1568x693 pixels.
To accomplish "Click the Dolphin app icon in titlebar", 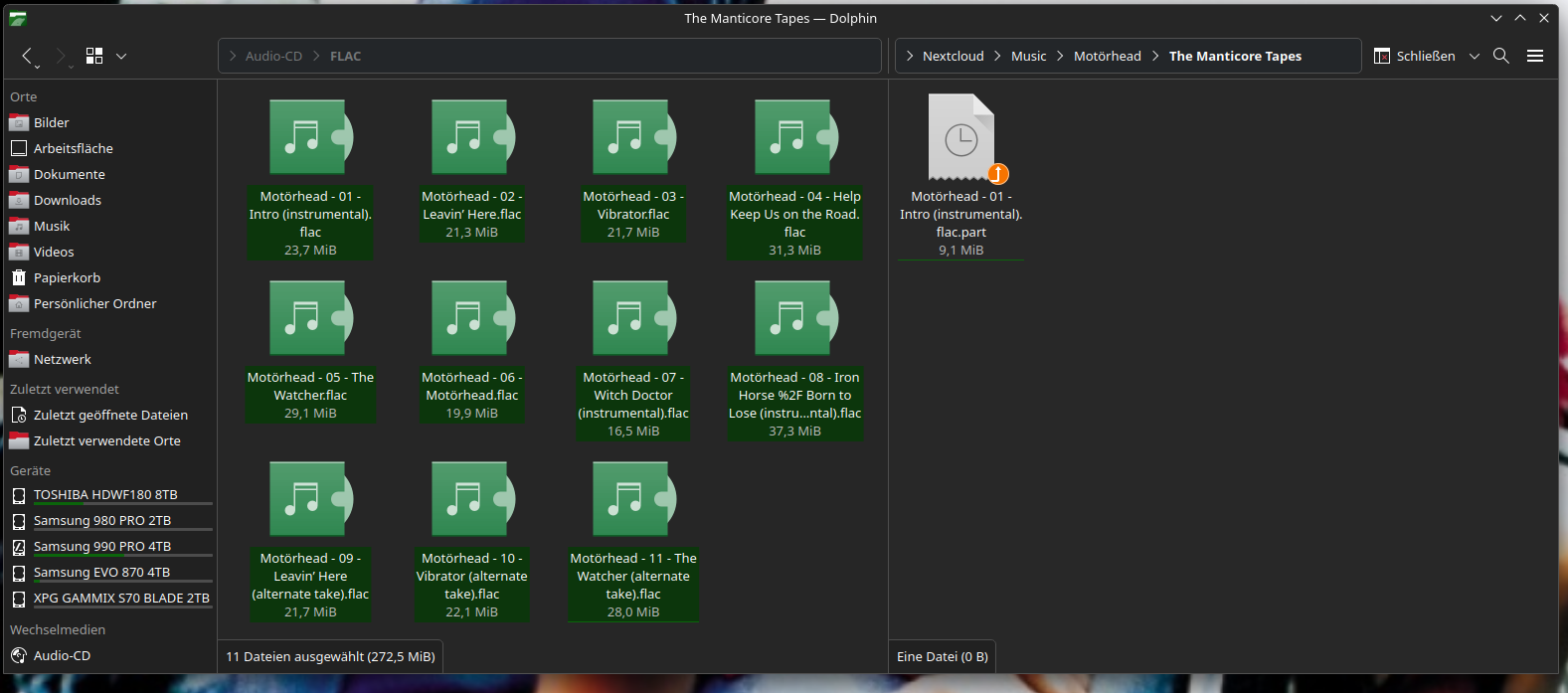I will (x=18, y=18).
